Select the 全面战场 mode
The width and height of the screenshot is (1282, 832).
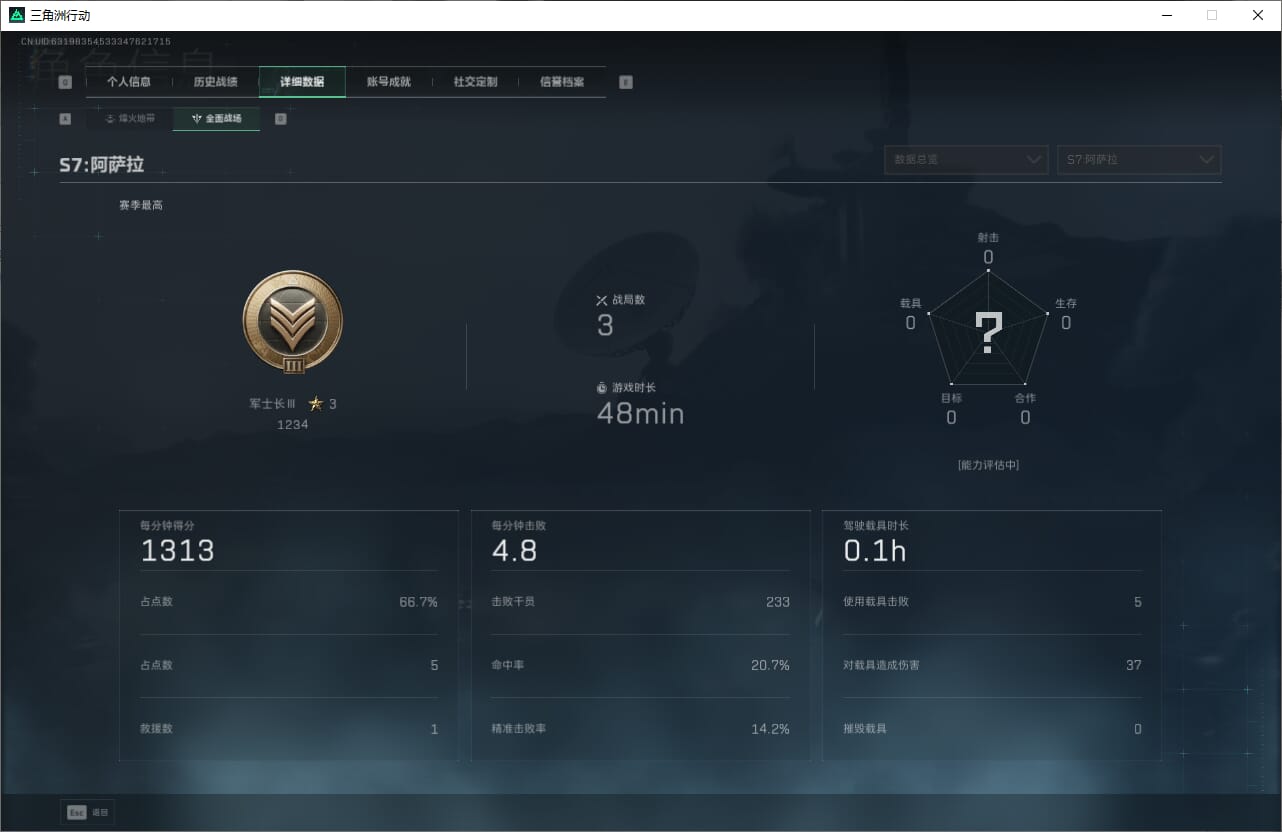[x=217, y=119]
